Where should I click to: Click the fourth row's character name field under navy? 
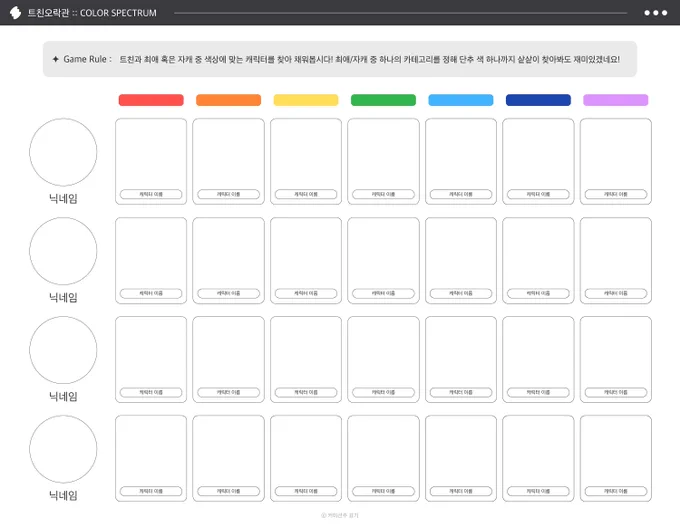[x=538, y=491]
